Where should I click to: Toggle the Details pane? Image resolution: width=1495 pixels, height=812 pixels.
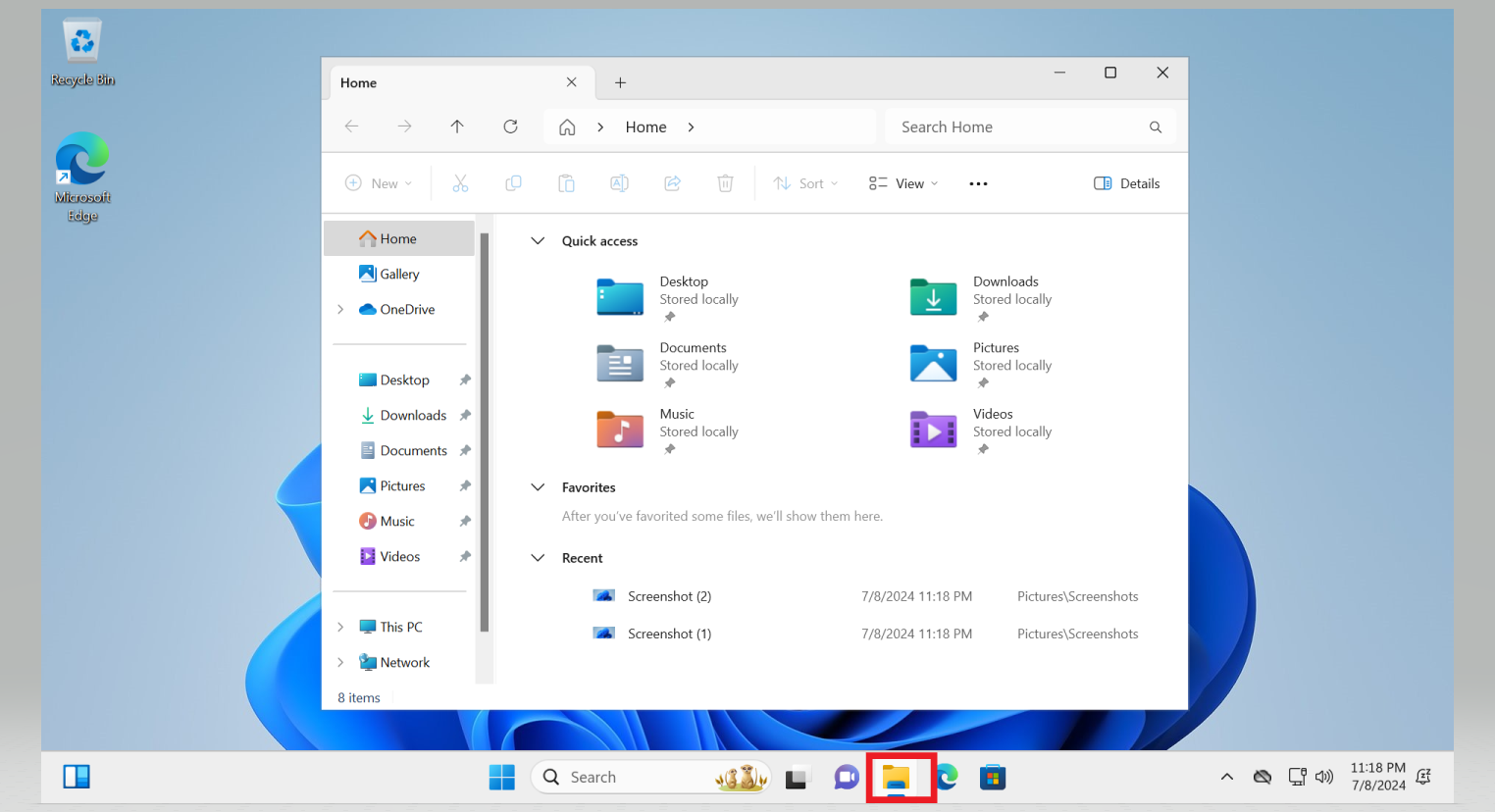tap(1126, 183)
